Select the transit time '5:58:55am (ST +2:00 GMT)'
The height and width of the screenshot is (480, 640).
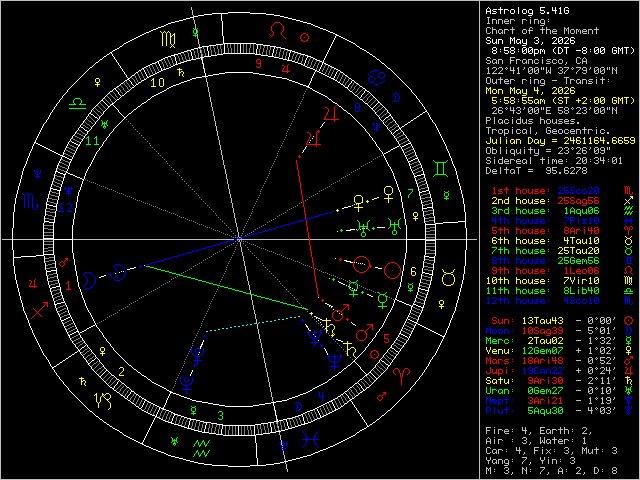click(x=563, y=101)
